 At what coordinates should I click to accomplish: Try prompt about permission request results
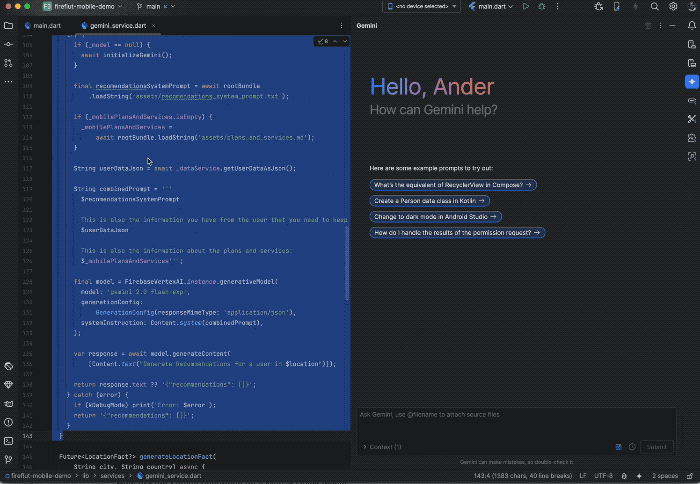[x=457, y=233]
